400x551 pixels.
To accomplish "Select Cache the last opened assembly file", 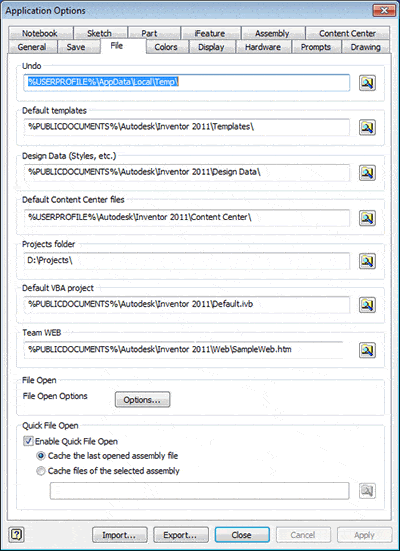I will click(x=41, y=456).
